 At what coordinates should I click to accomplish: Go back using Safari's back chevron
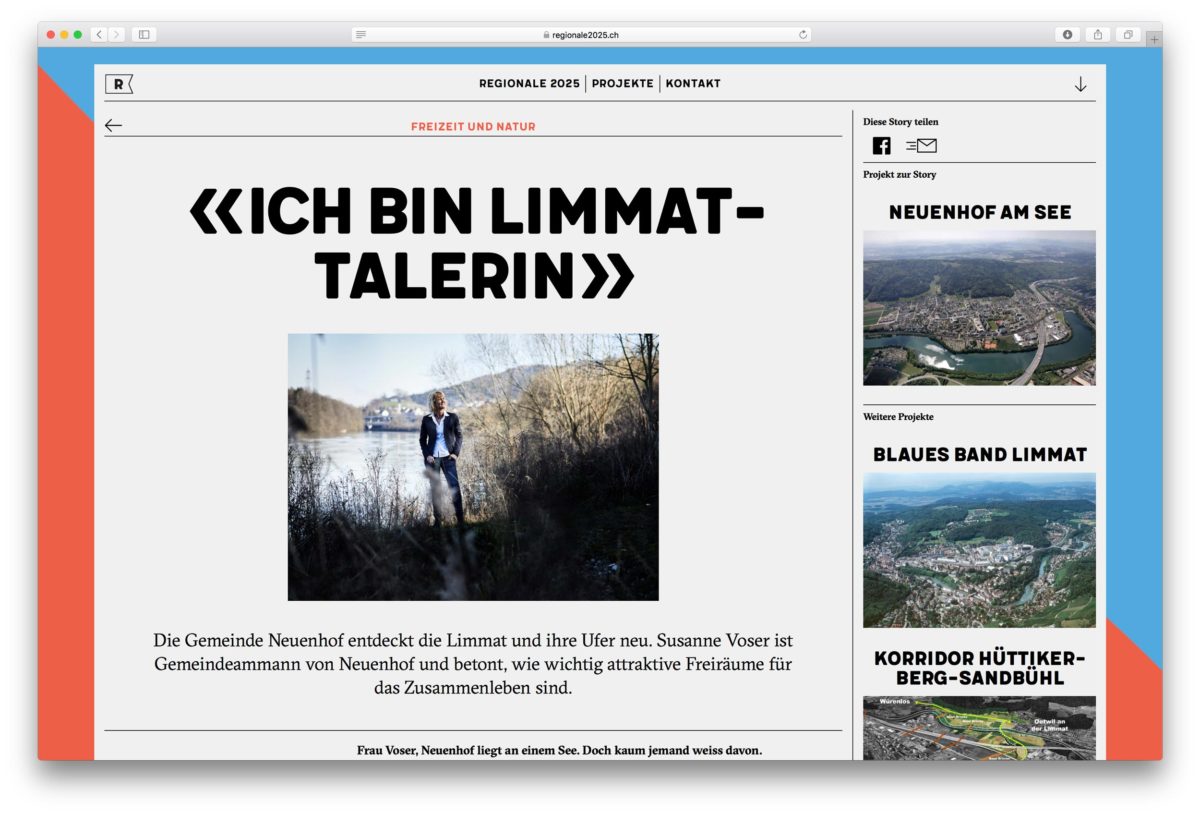tap(99, 35)
